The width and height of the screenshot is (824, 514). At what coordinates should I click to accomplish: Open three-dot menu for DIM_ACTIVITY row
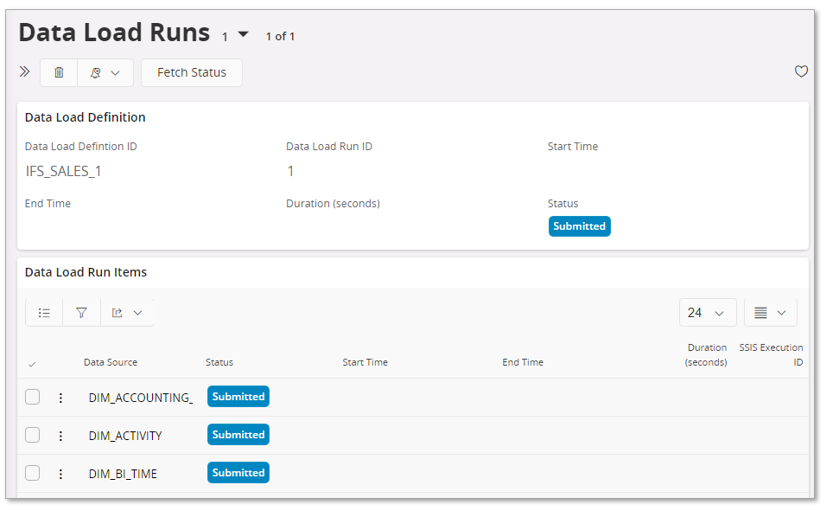point(61,436)
